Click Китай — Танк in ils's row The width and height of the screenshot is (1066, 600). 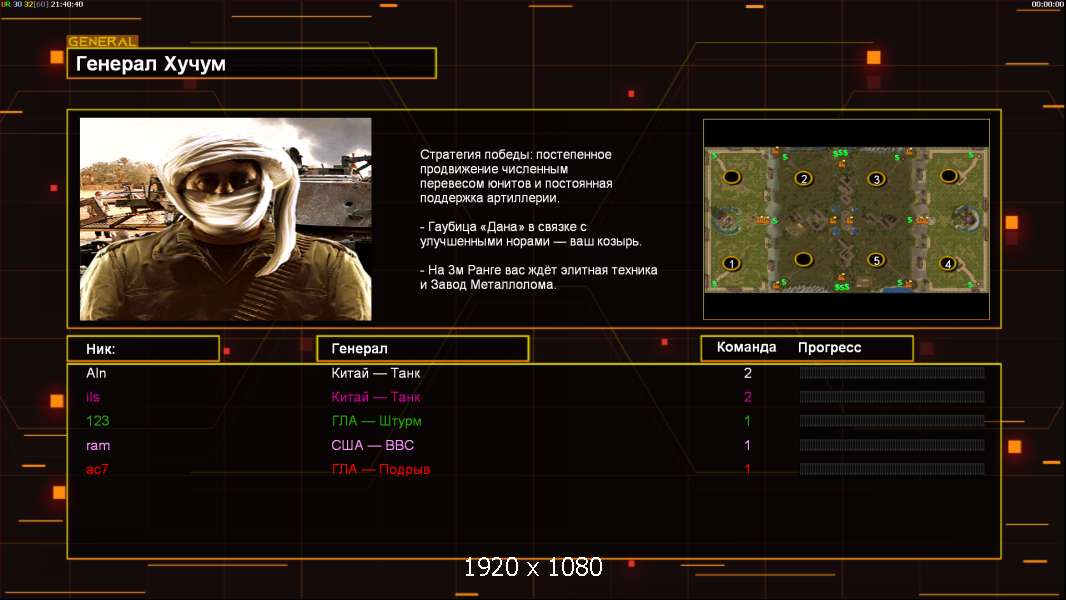click(x=376, y=397)
